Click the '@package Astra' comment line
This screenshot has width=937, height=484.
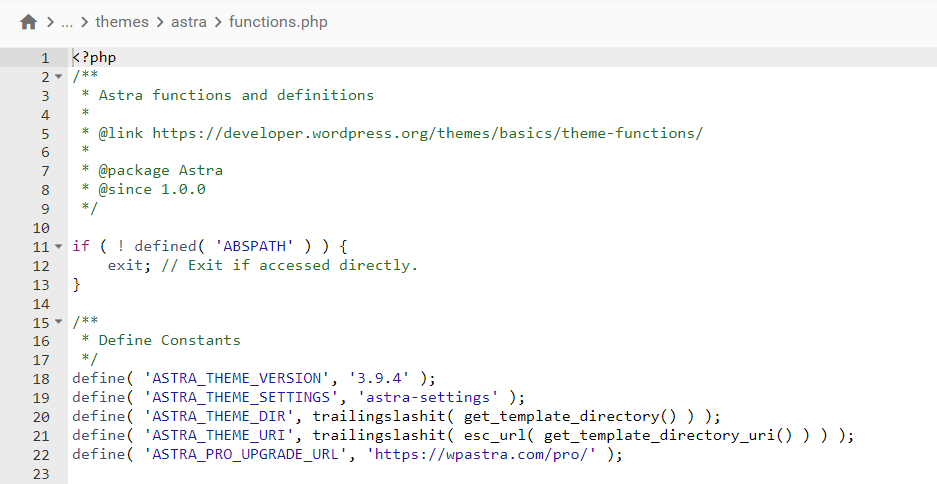click(160, 171)
